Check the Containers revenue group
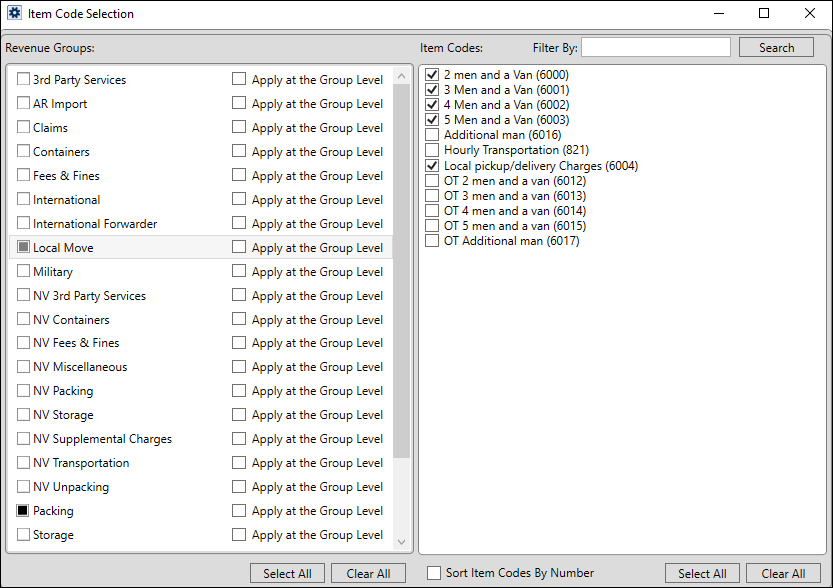The height and width of the screenshot is (588, 833). [22, 151]
